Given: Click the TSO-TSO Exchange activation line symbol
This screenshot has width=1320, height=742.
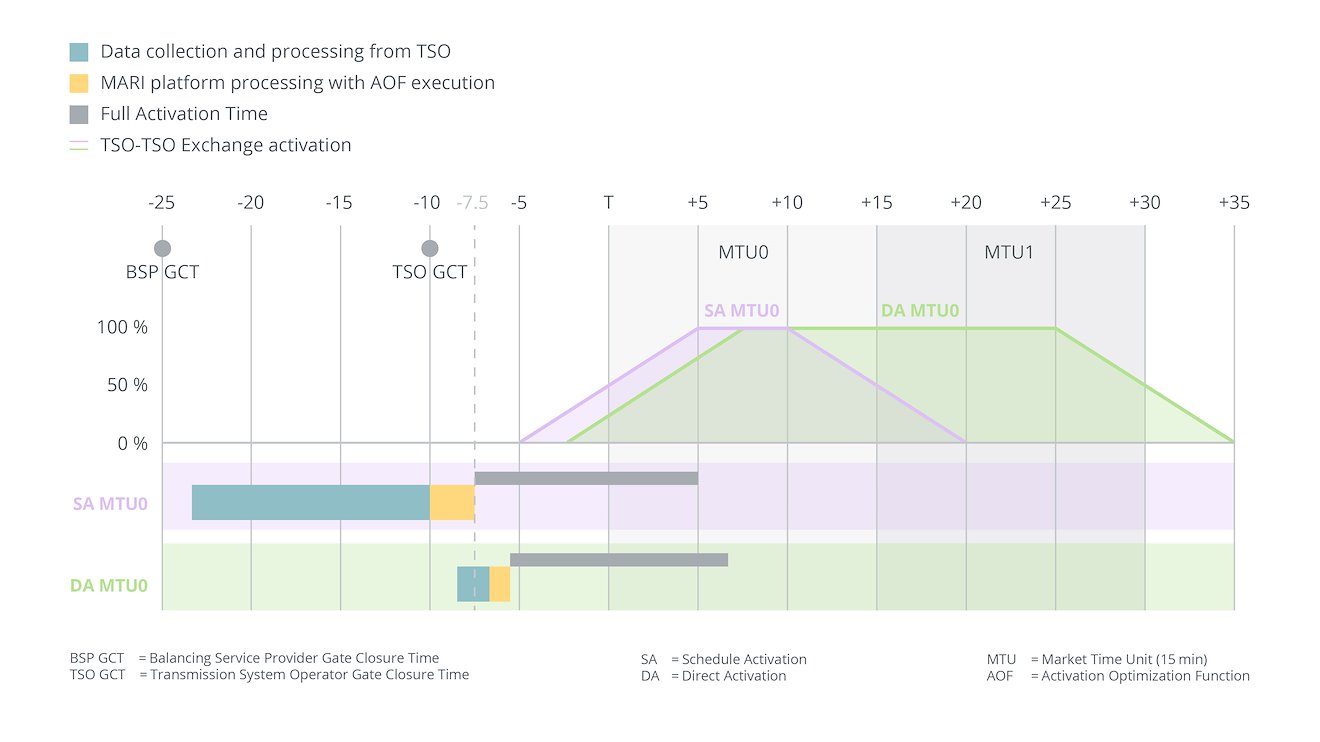Looking at the screenshot, I should pos(79,145).
